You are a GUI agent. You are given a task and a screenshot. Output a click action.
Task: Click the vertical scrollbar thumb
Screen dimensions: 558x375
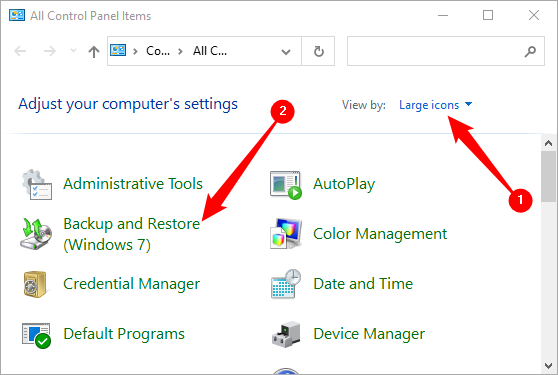(548, 176)
